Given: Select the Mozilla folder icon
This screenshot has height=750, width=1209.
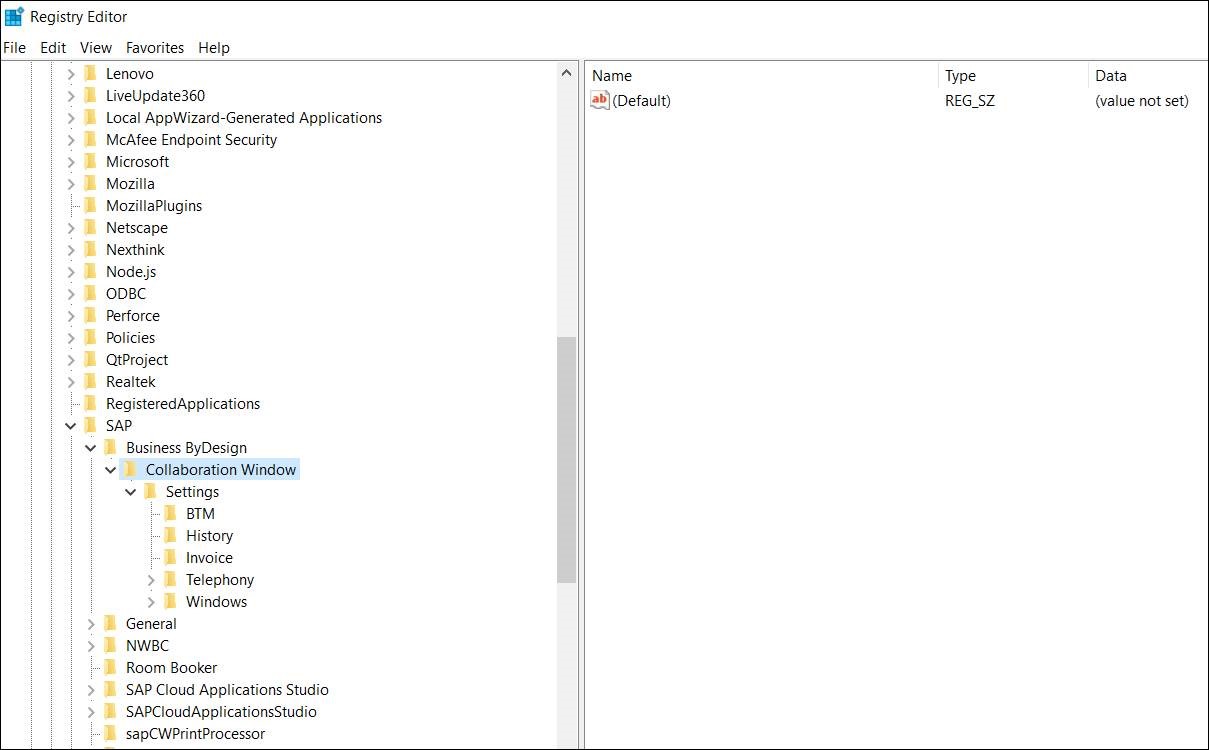Looking at the screenshot, I should pyautogui.click(x=91, y=183).
